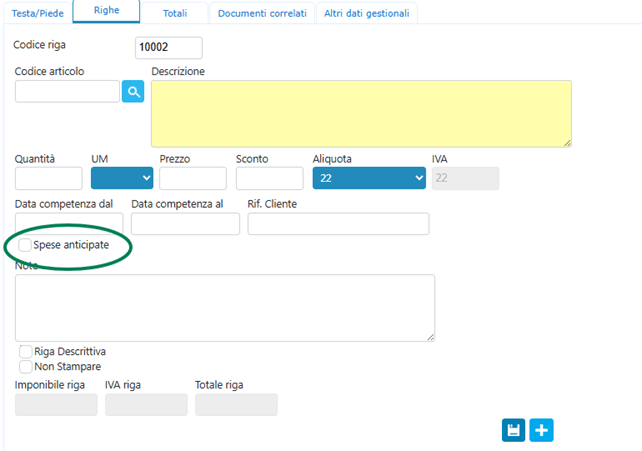Open the Totali tab
Screen dimensions: 642x451
pyautogui.click(x=174, y=12)
